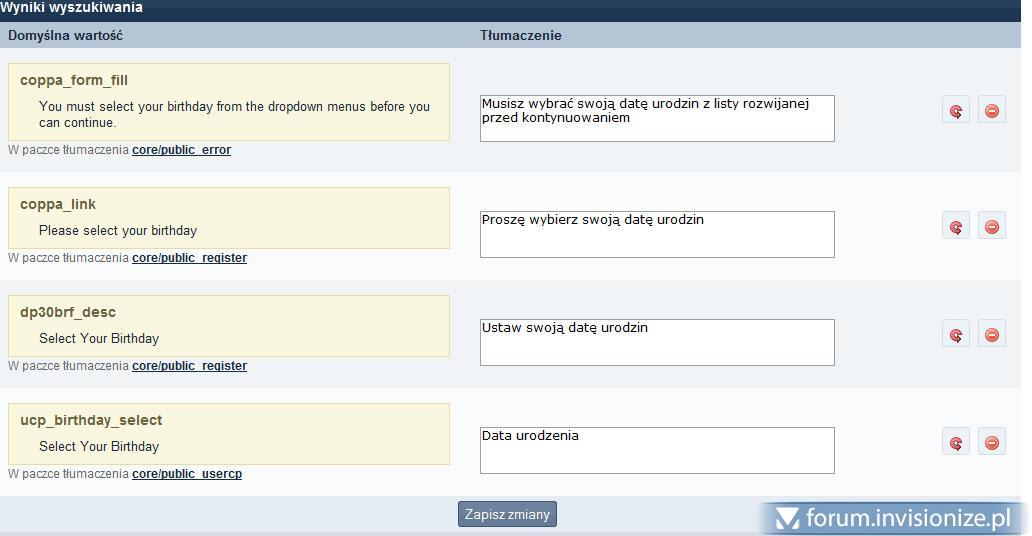This screenshot has width=1032, height=536.
Task: Click the Tłumaczenie column header
Action: [x=520, y=35]
